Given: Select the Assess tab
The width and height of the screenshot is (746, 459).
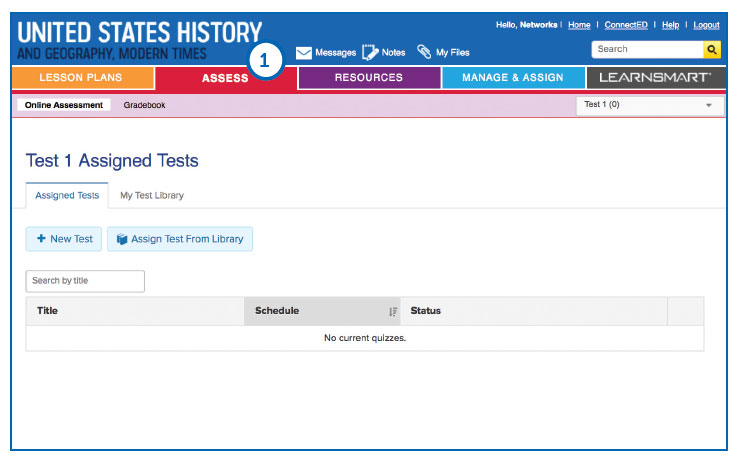Looking at the screenshot, I should click(x=226, y=78).
